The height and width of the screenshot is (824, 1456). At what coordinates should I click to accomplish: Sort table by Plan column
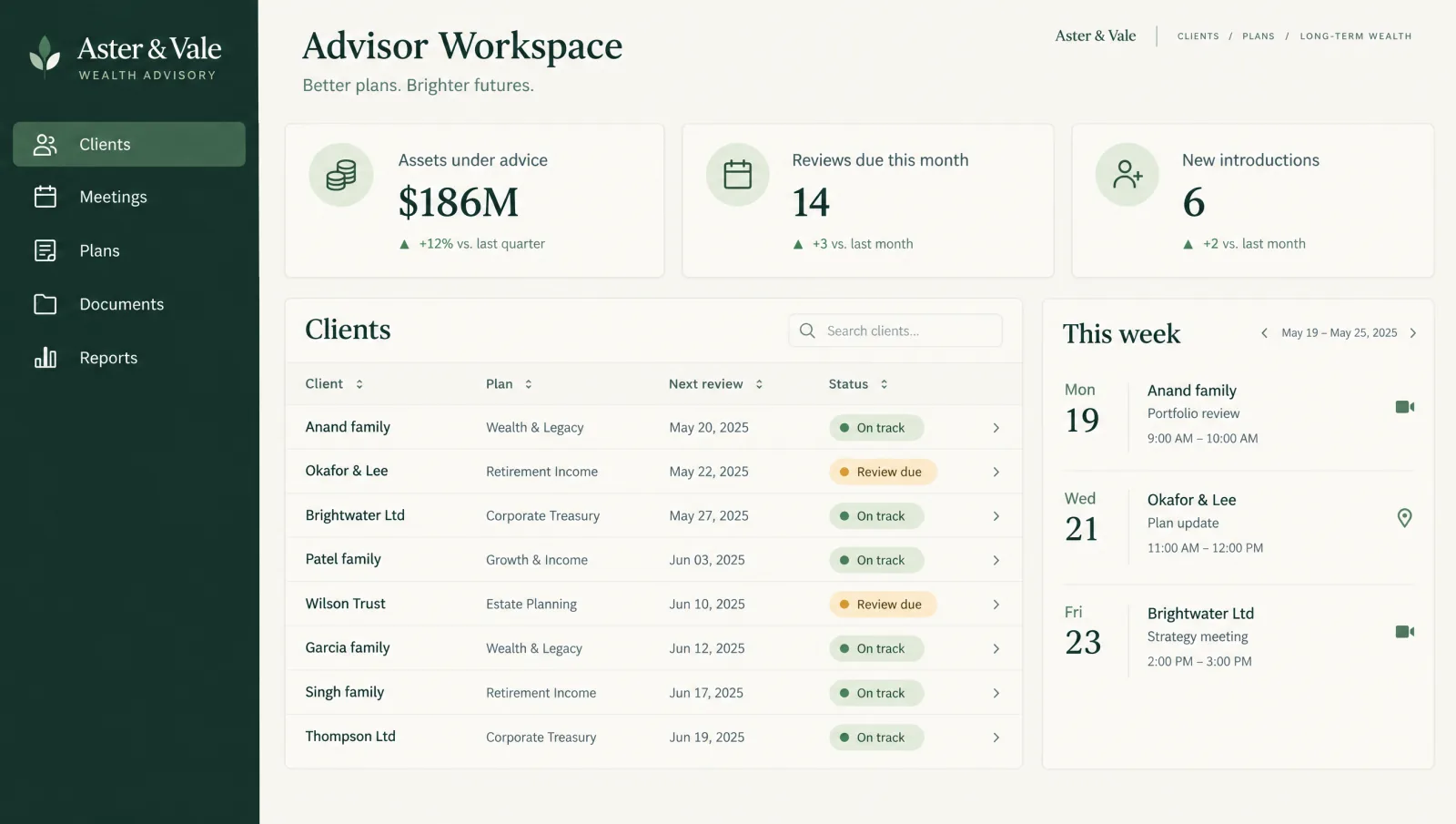point(528,384)
